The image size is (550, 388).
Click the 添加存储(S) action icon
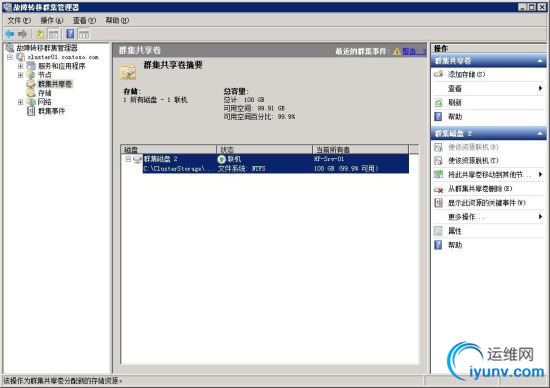click(x=438, y=74)
